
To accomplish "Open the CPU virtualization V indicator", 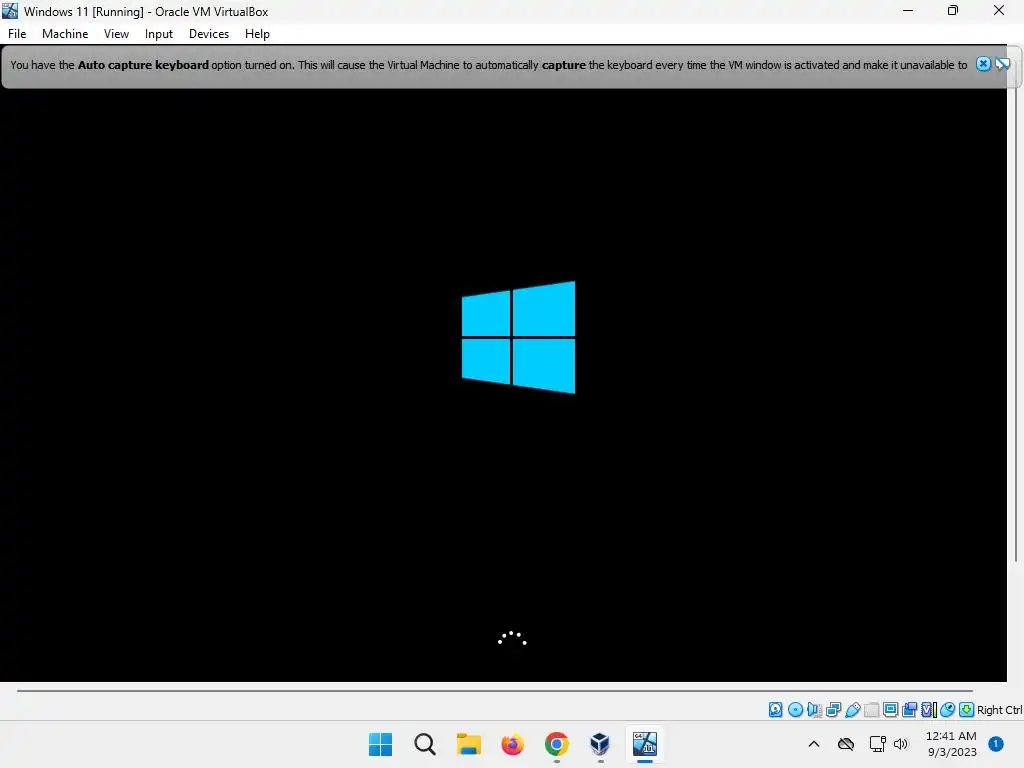I will click(x=928, y=710).
